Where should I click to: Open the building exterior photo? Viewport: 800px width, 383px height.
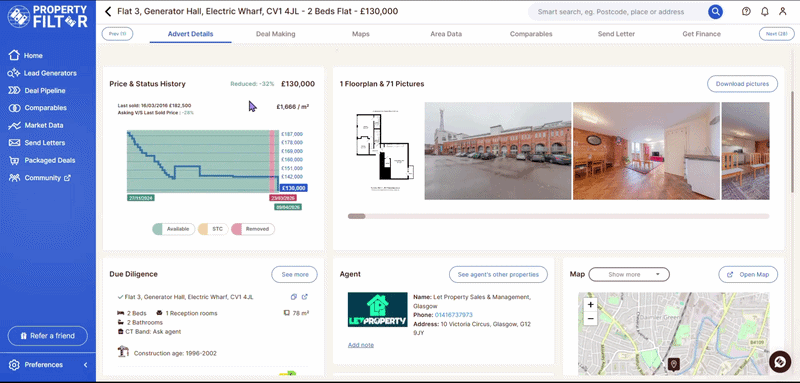(x=498, y=150)
